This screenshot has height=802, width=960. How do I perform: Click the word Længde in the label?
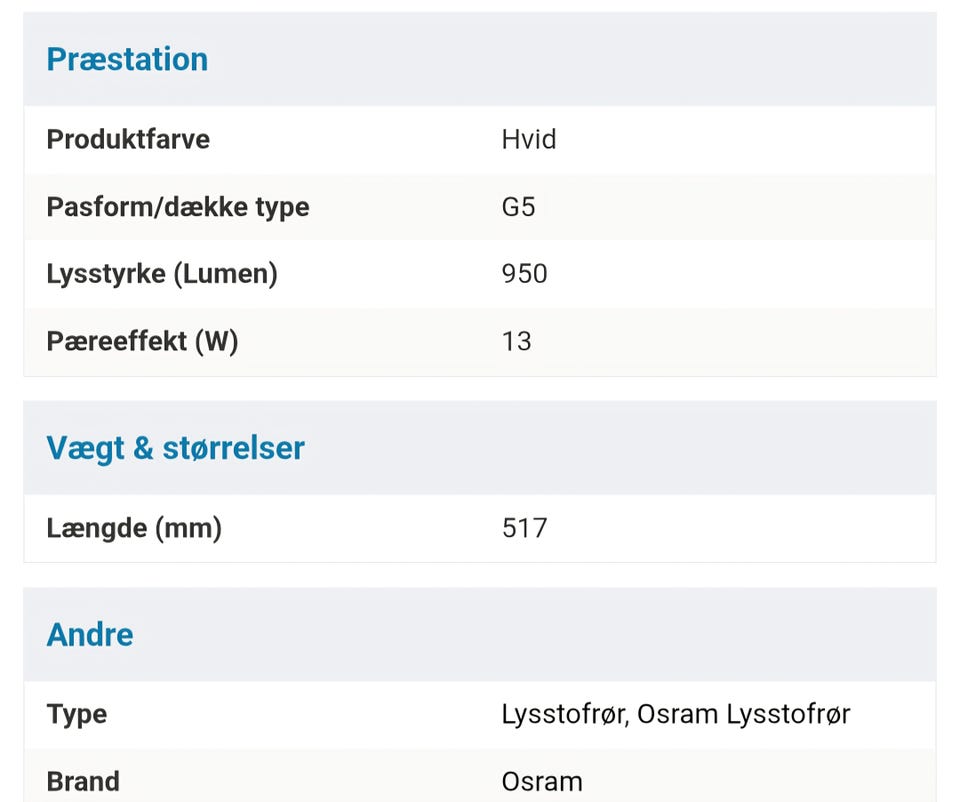(96, 527)
